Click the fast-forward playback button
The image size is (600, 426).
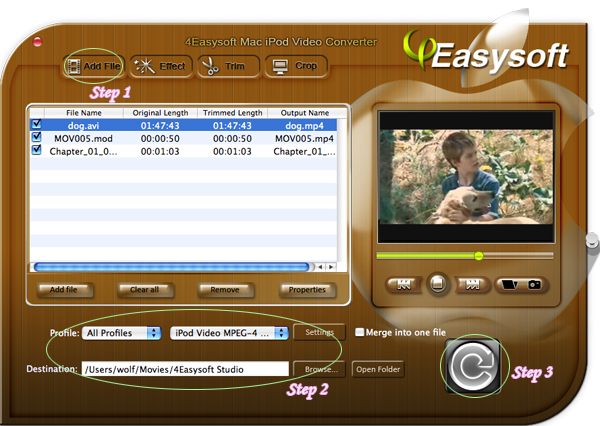pos(472,284)
